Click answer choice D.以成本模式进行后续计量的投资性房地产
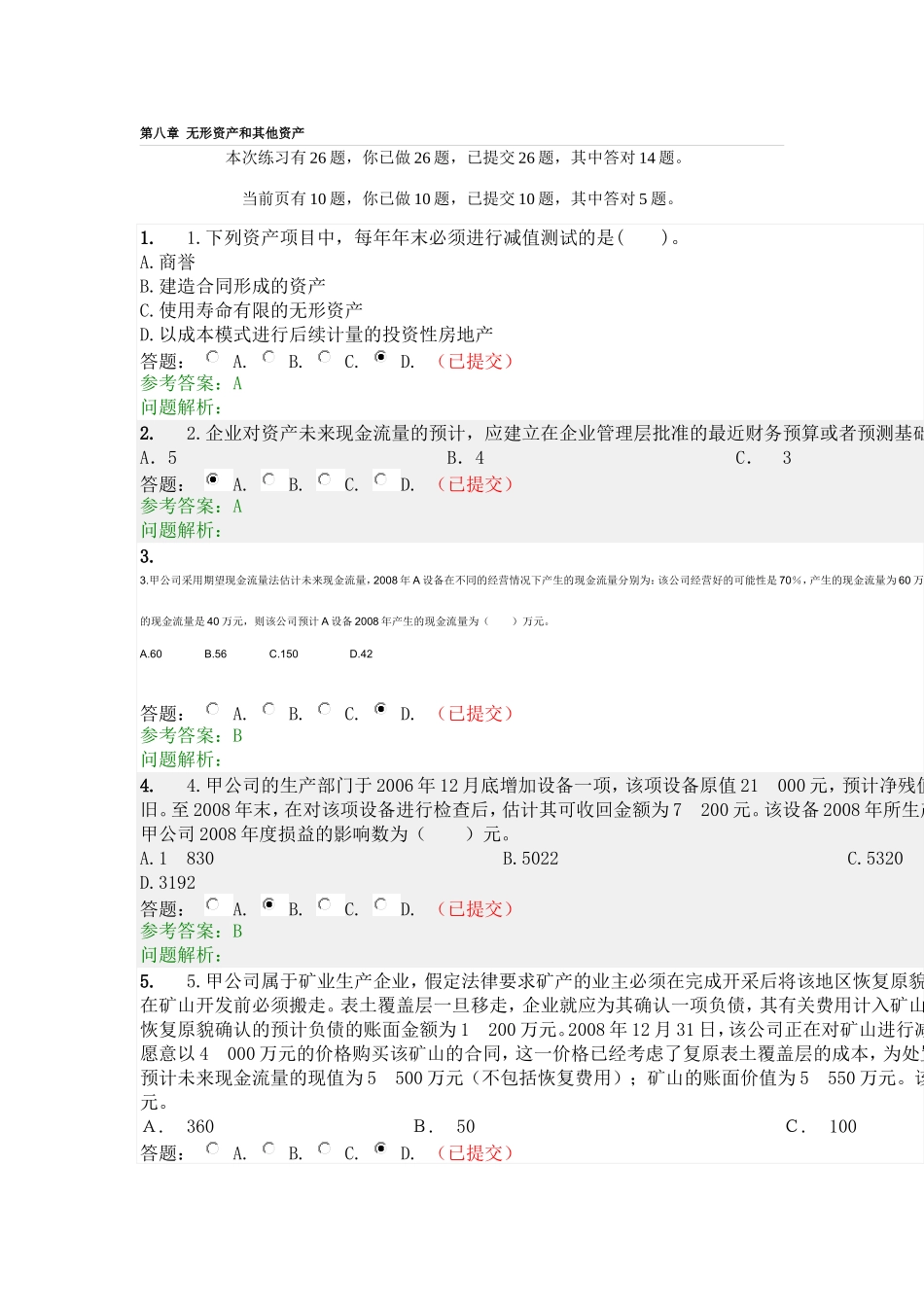Screen dimensions: 924x1307 tap(316, 335)
